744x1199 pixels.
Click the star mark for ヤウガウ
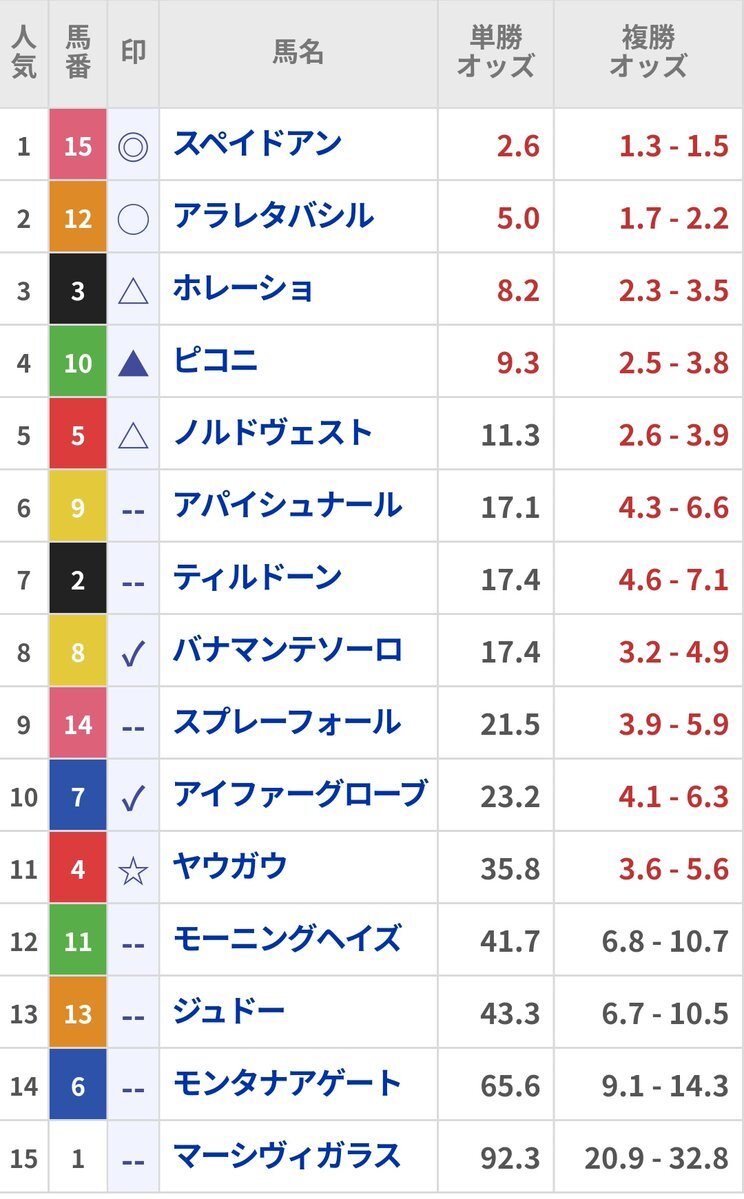click(133, 870)
